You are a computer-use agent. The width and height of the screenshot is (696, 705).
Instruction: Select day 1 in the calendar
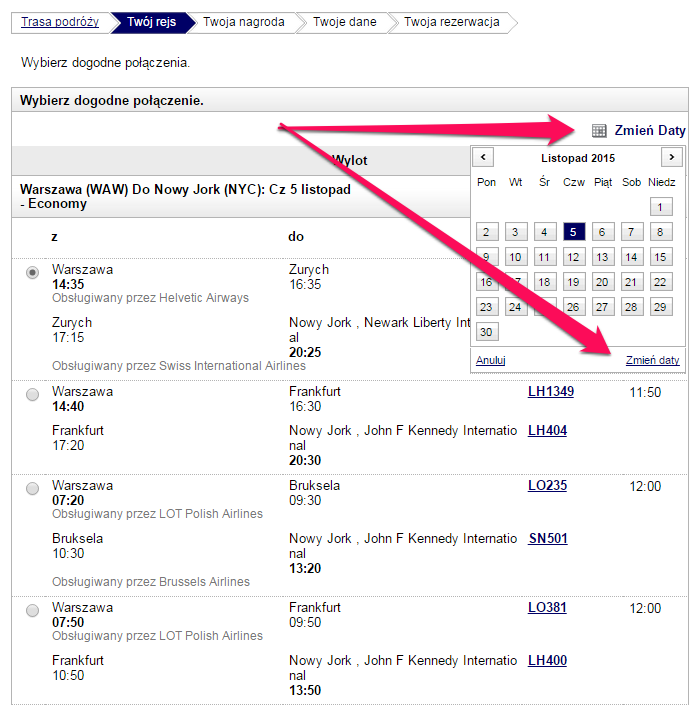click(x=660, y=207)
